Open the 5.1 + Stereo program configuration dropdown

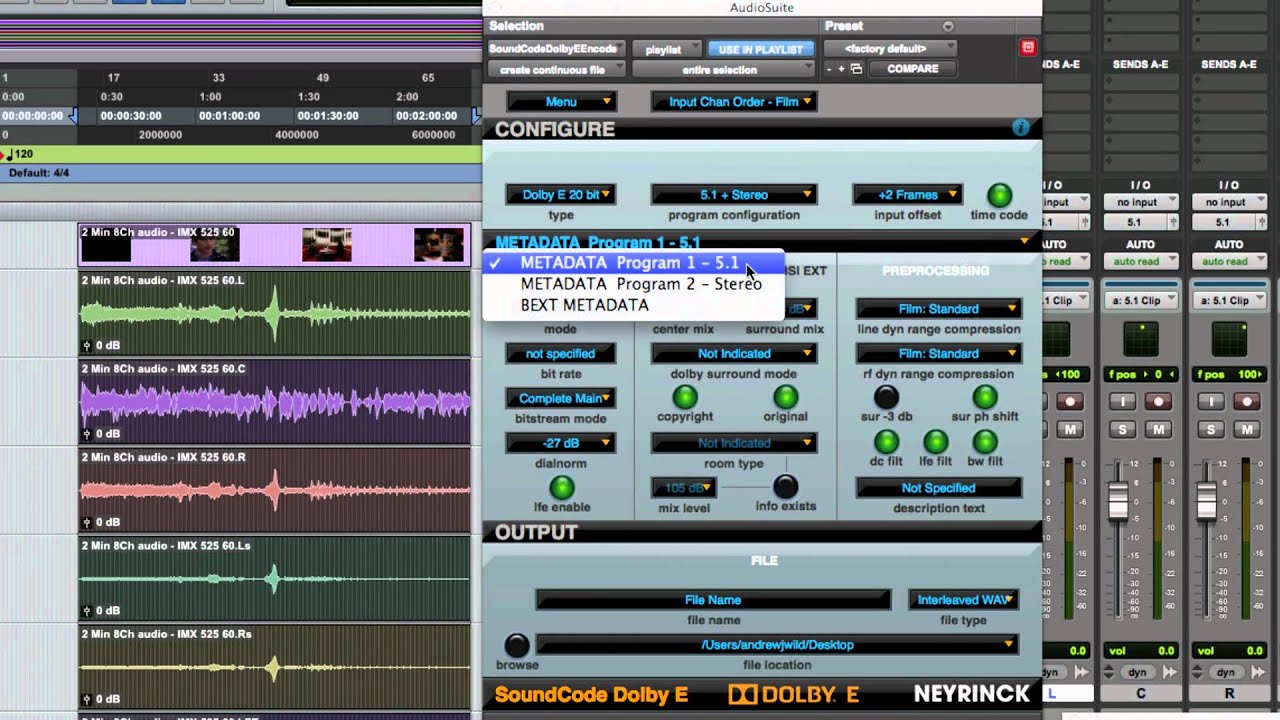[734, 195]
